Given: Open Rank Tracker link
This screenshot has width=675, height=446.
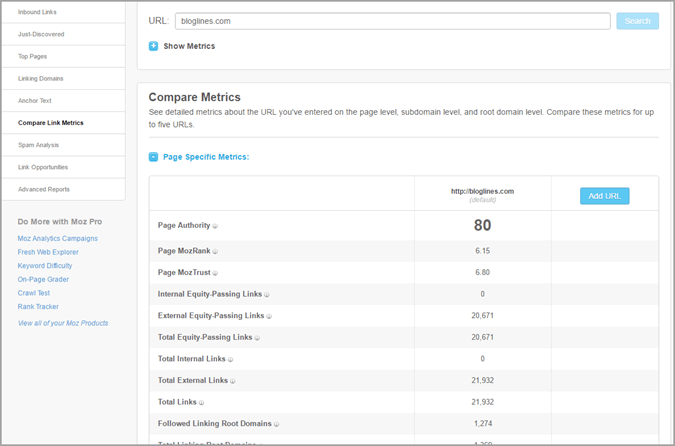Looking at the screenshot, I should pyautogui.click(x=38, y=307).
